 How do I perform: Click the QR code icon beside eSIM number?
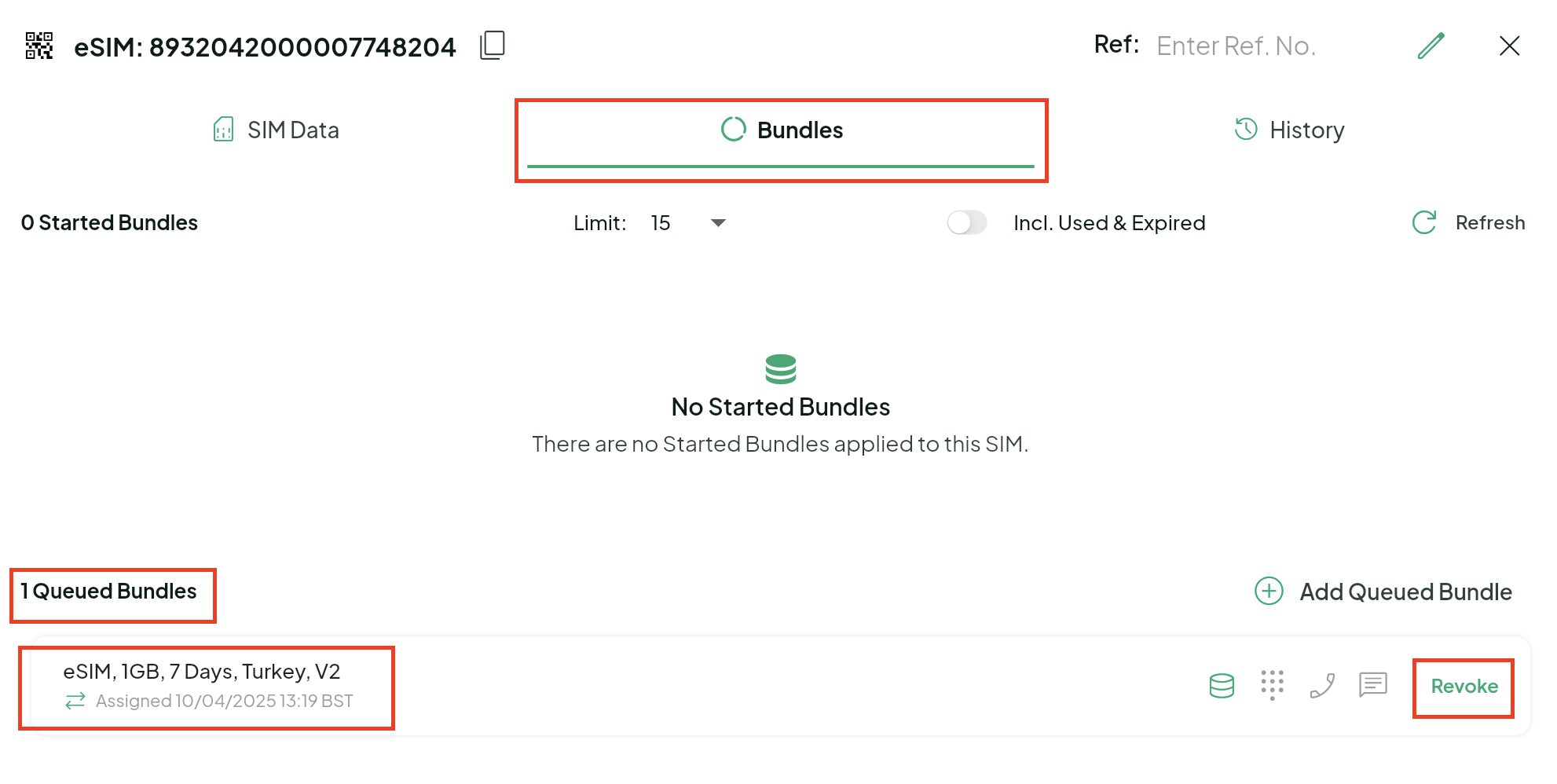point(38,46)
